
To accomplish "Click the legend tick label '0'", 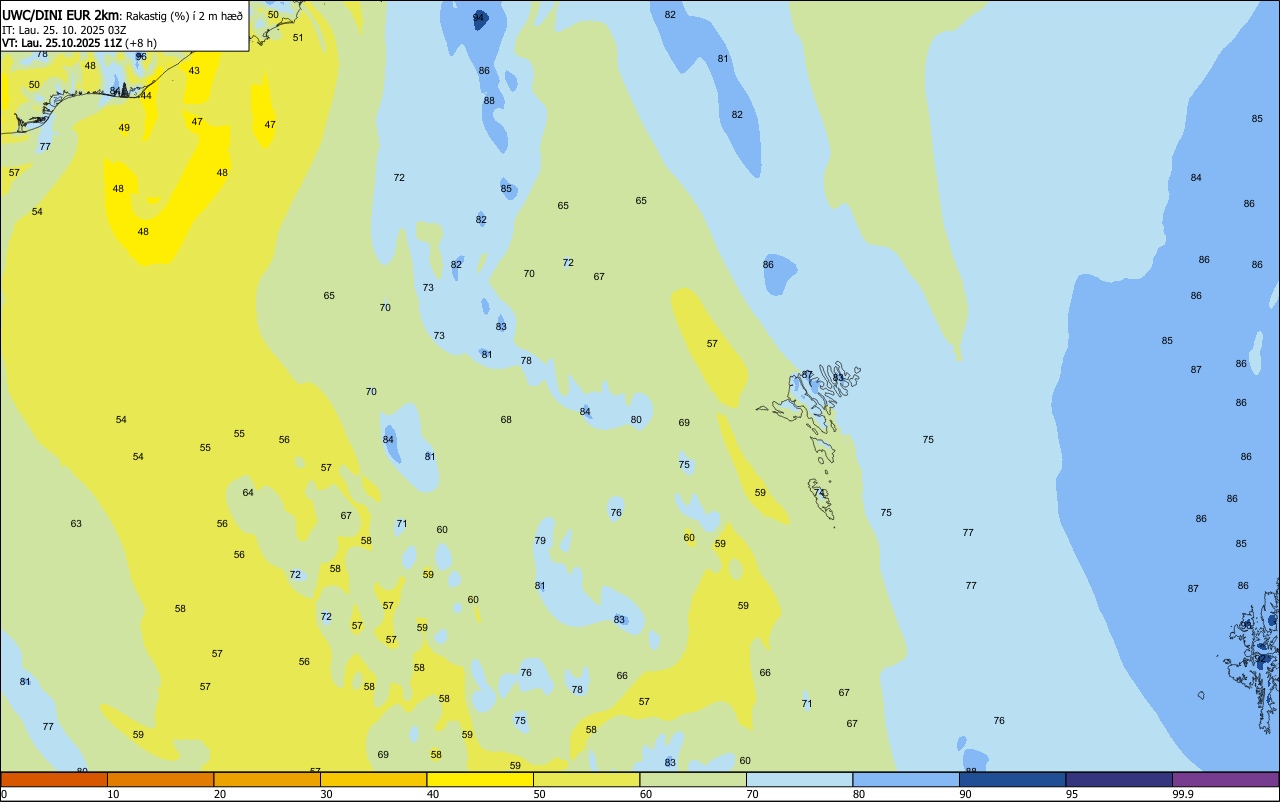I will pyautogui.click(x=4, y=794).
